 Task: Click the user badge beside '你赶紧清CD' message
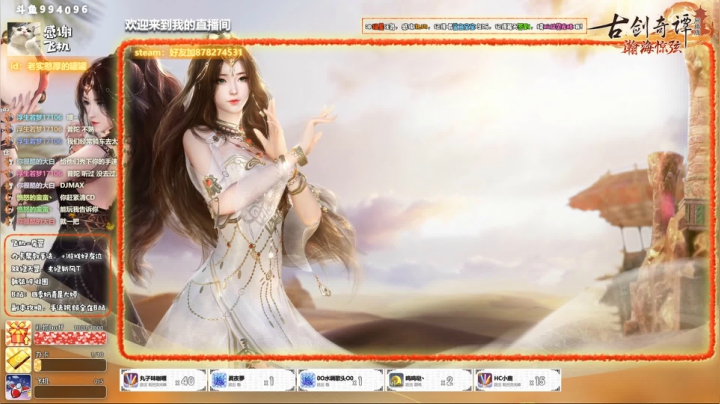[9, 198]
